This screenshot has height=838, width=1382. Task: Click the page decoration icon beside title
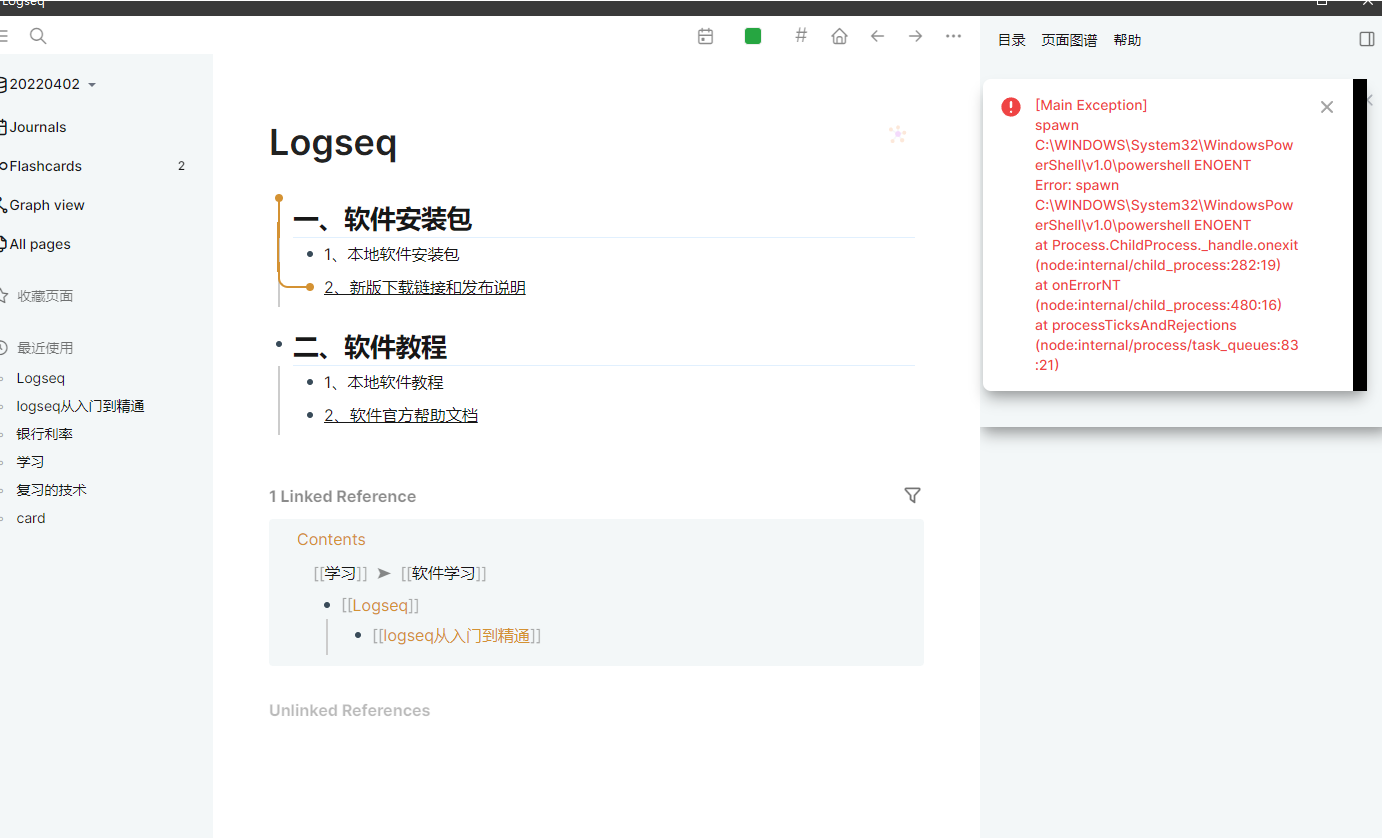click(897, 135)
